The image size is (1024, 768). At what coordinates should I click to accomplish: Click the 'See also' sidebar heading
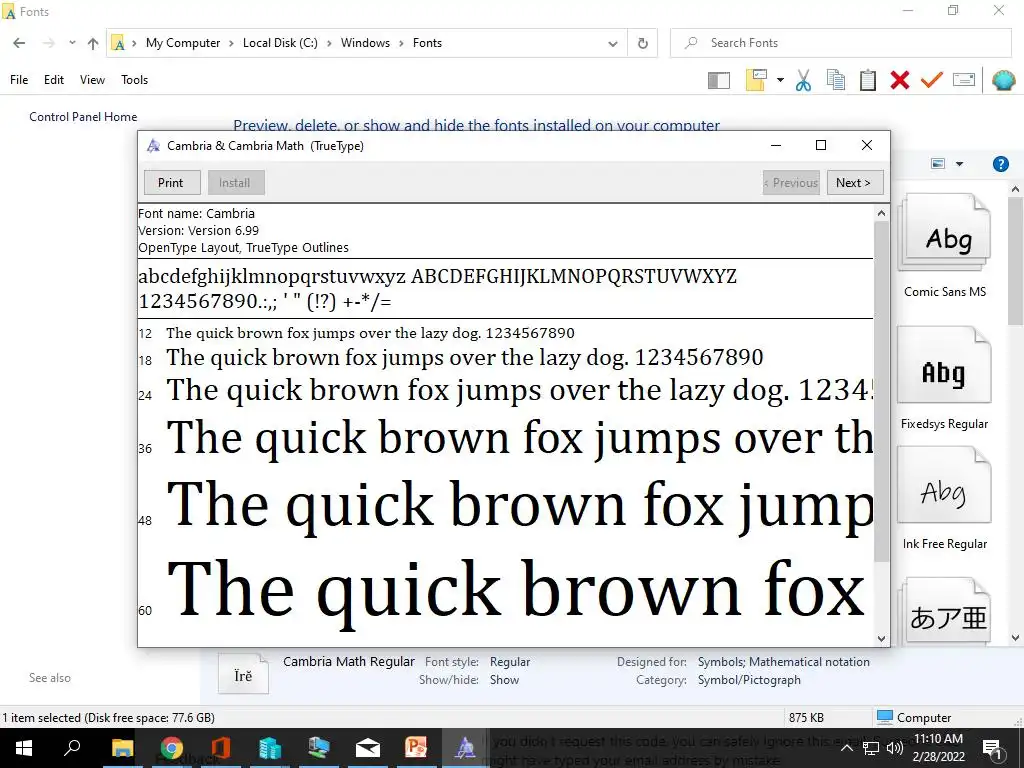50,678
